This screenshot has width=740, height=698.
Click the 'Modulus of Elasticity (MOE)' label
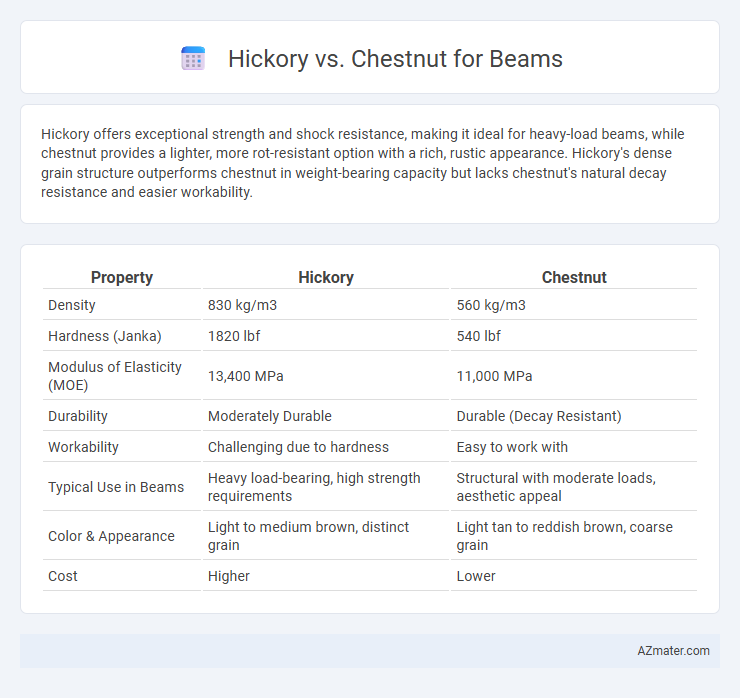click(x=115, y=376)
